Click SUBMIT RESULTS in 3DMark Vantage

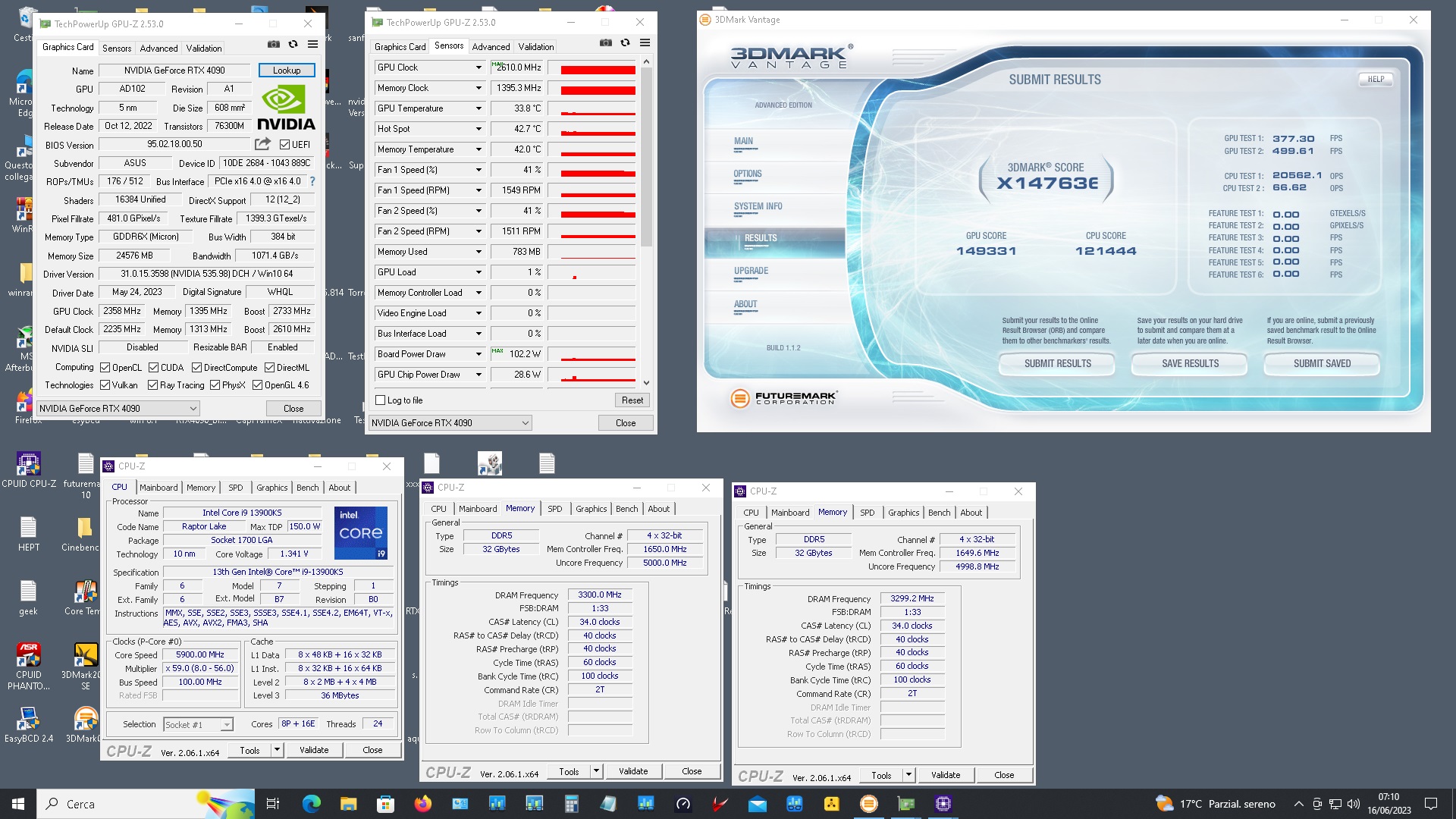pyautogui.click(x=1057, y=364)
